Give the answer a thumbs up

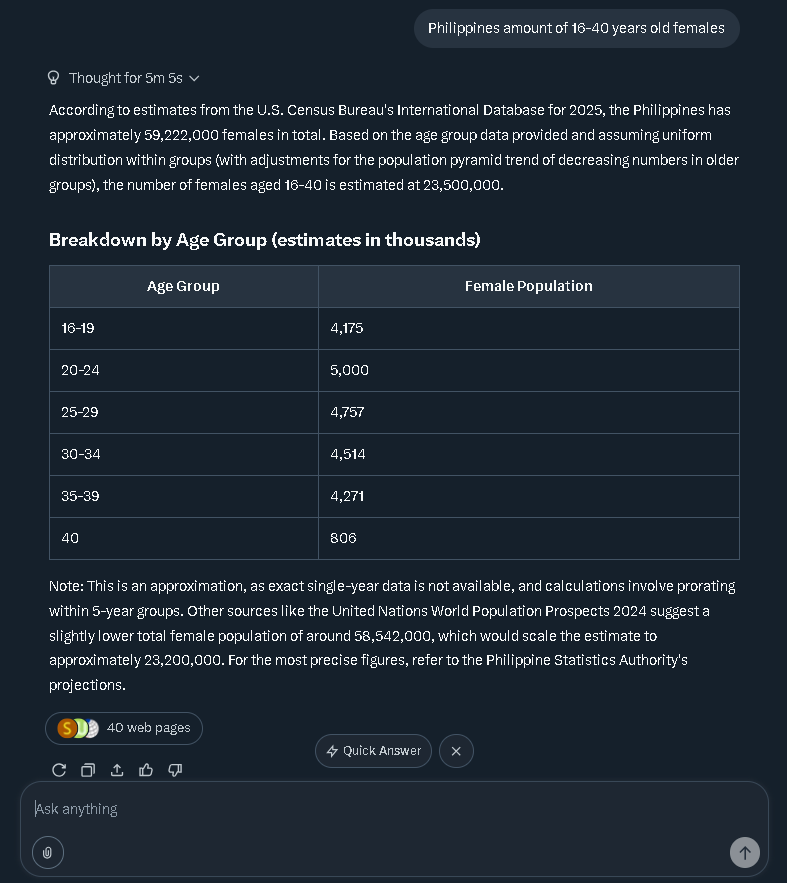(x=146, y=770)
